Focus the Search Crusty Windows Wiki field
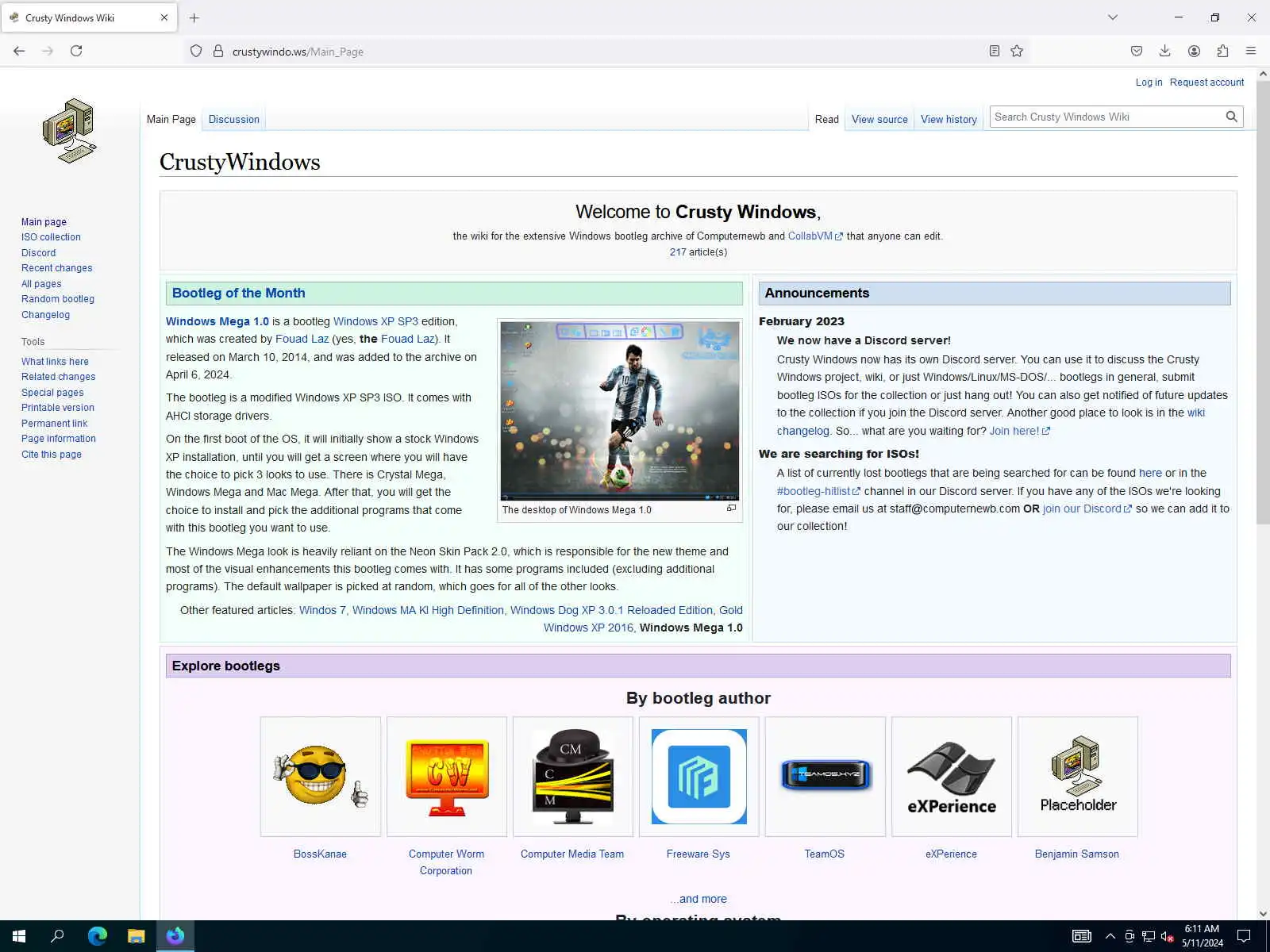 click(1107, 117)
